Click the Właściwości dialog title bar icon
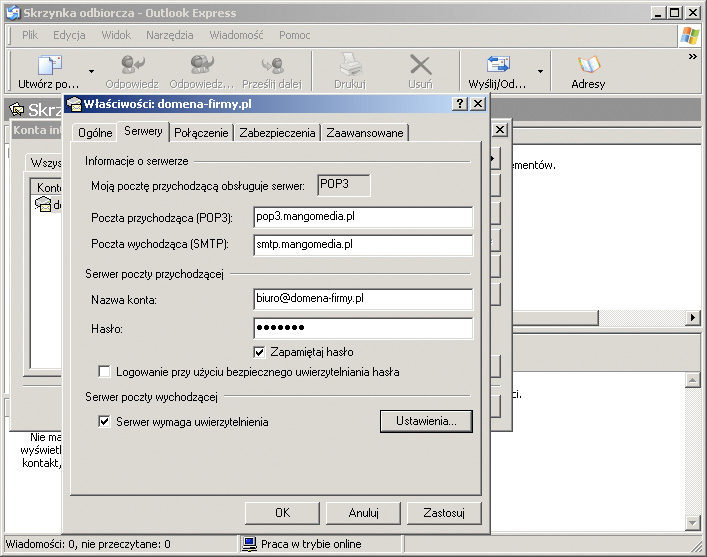The width and height of the screenshot is (707, 557). tap(74, 104)
